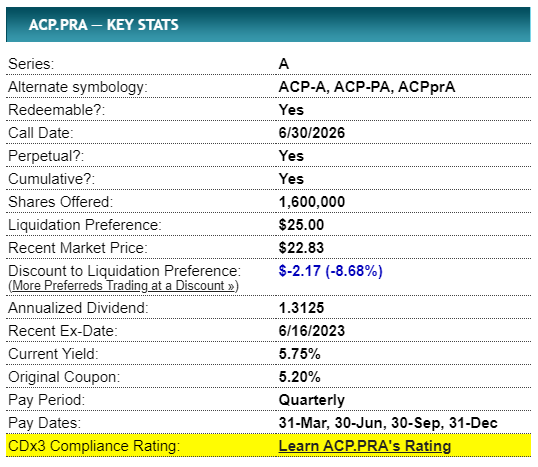Screen dimensions: 538x467
Task: Select the Pay Period label
Action: pos(47,400)
